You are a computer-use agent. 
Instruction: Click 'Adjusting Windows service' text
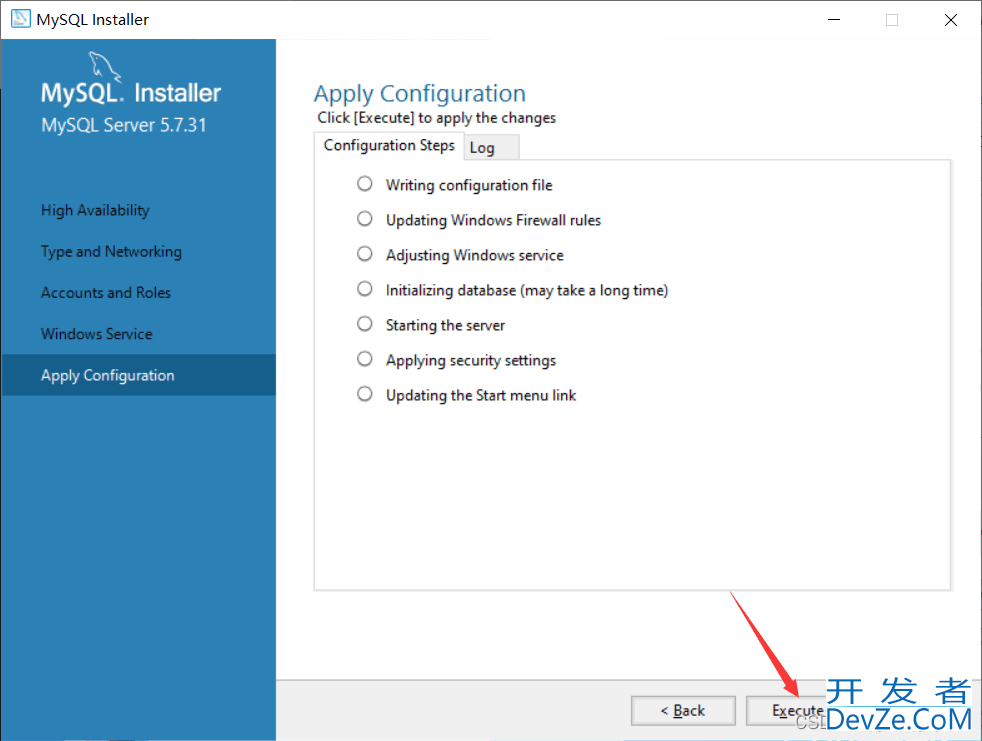(475, 256)
